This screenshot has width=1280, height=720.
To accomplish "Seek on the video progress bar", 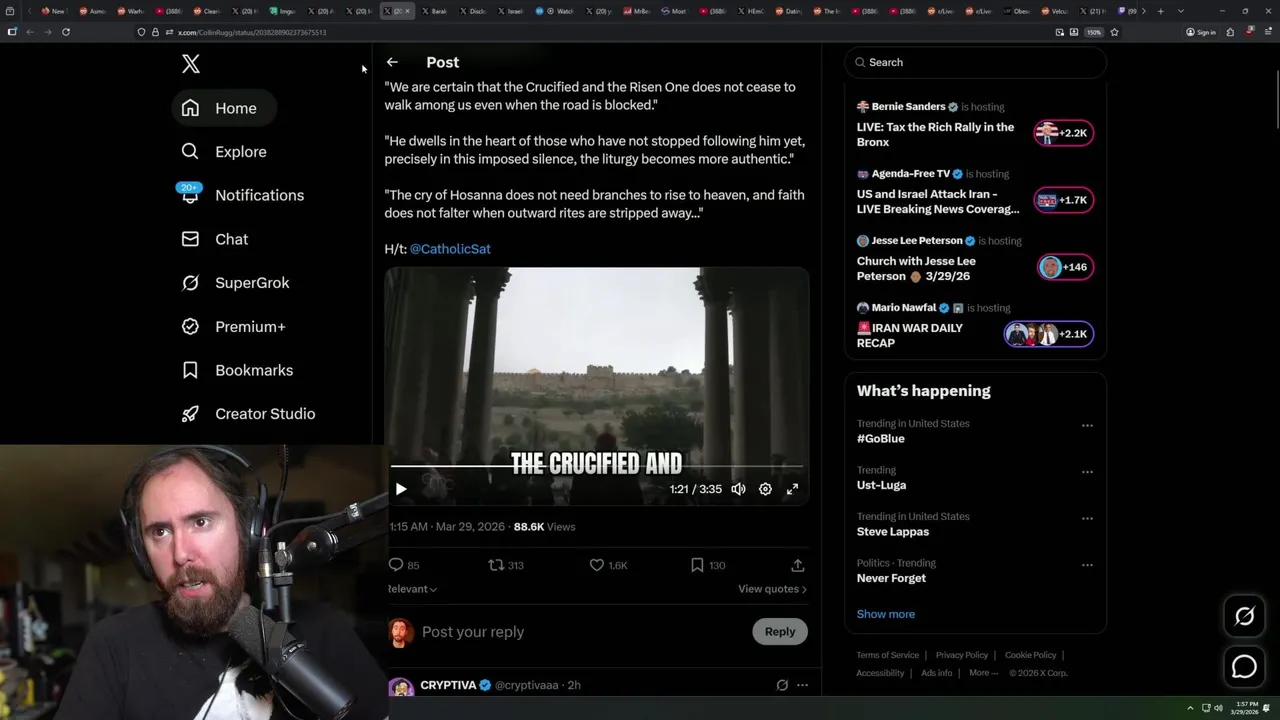I will 597,466.
